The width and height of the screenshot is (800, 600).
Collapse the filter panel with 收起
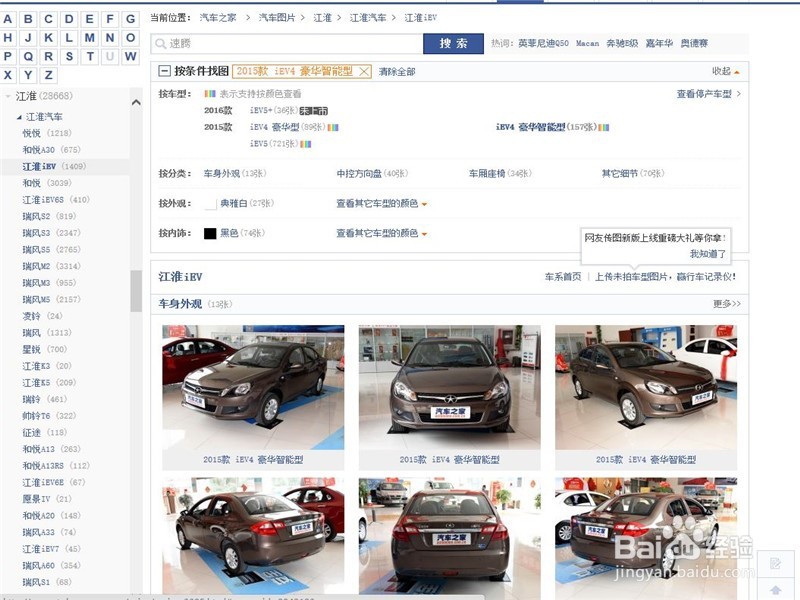(726, 71)
